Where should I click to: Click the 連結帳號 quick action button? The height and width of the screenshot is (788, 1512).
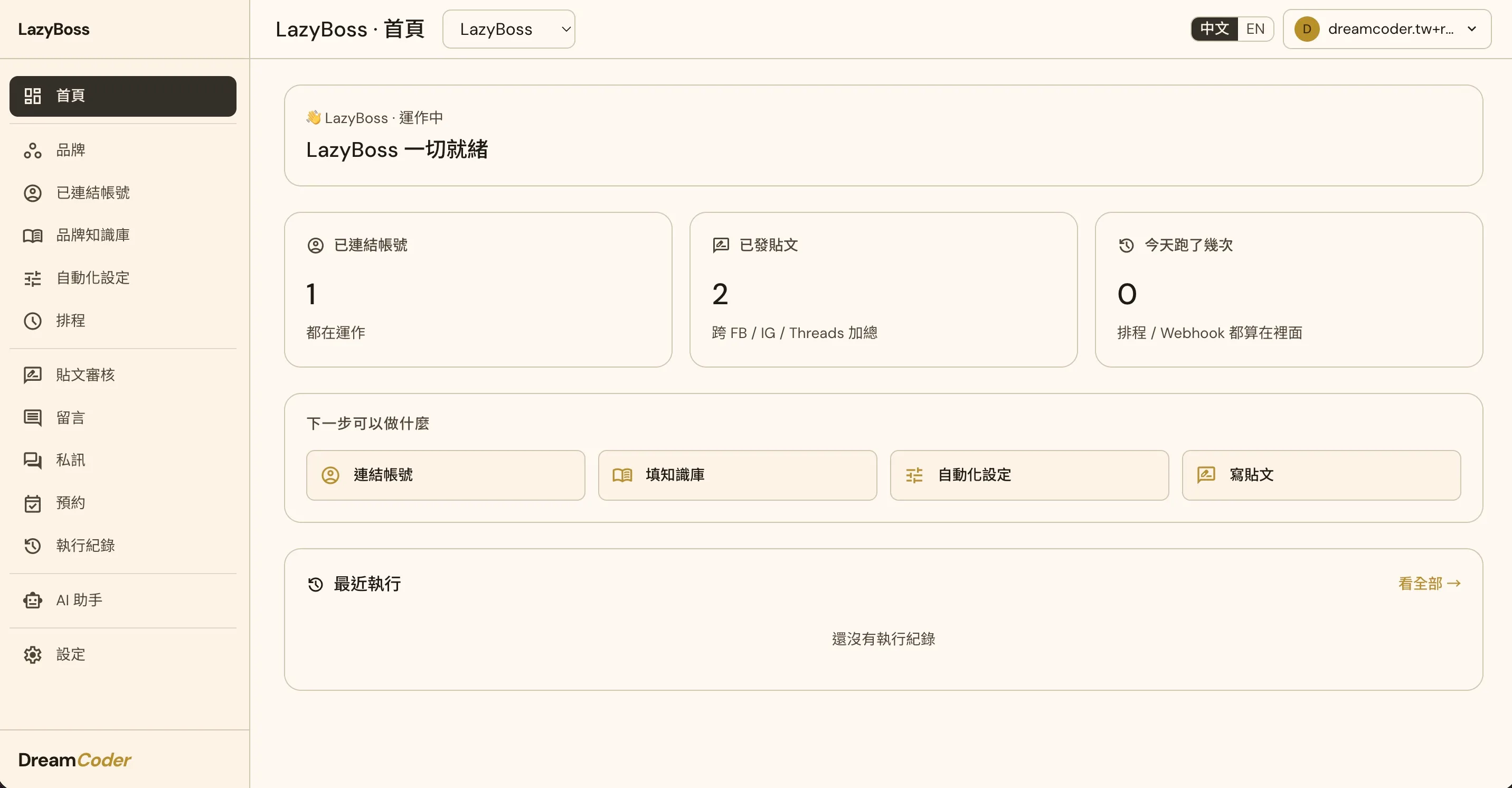pos(446,475)
